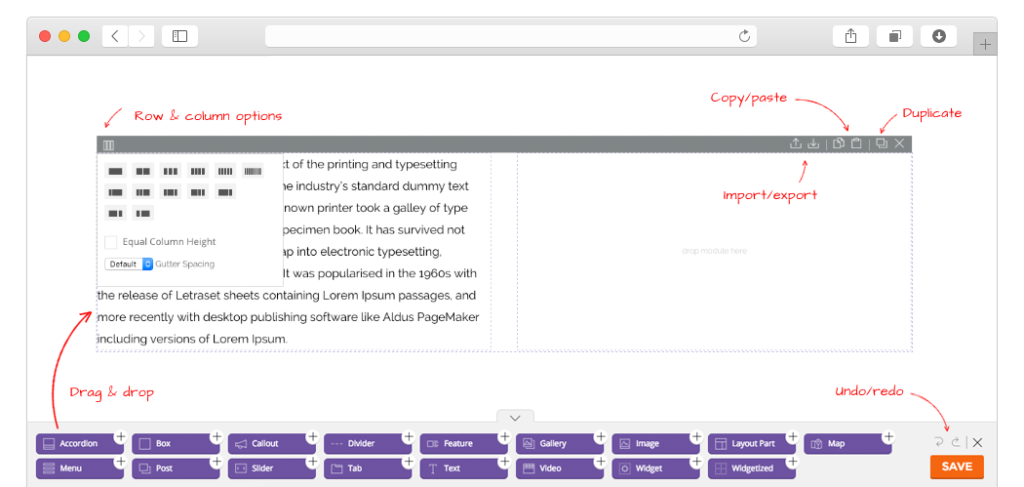The width and height of the screenshot is (1024, 487).
Task: Click the browser back arrow
Action: point(115,37)
